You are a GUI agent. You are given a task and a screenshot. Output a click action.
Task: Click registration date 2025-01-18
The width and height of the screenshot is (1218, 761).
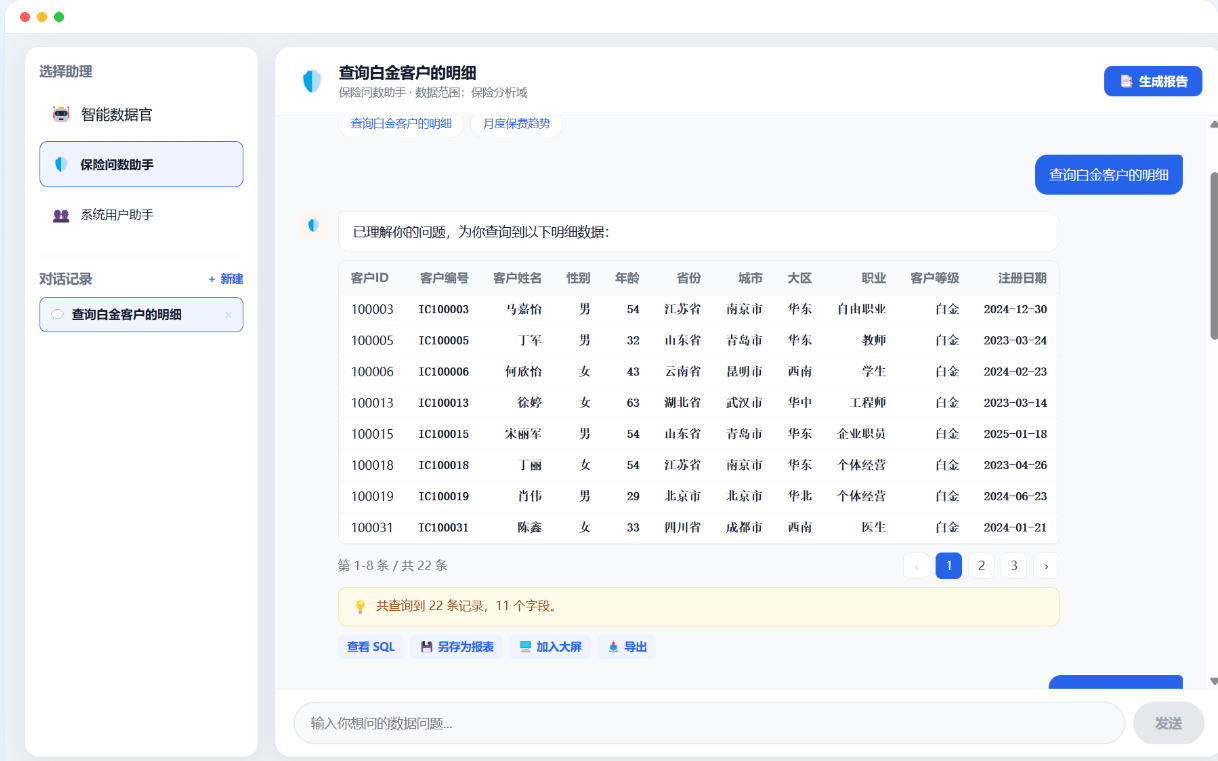tap(1015, 434)
